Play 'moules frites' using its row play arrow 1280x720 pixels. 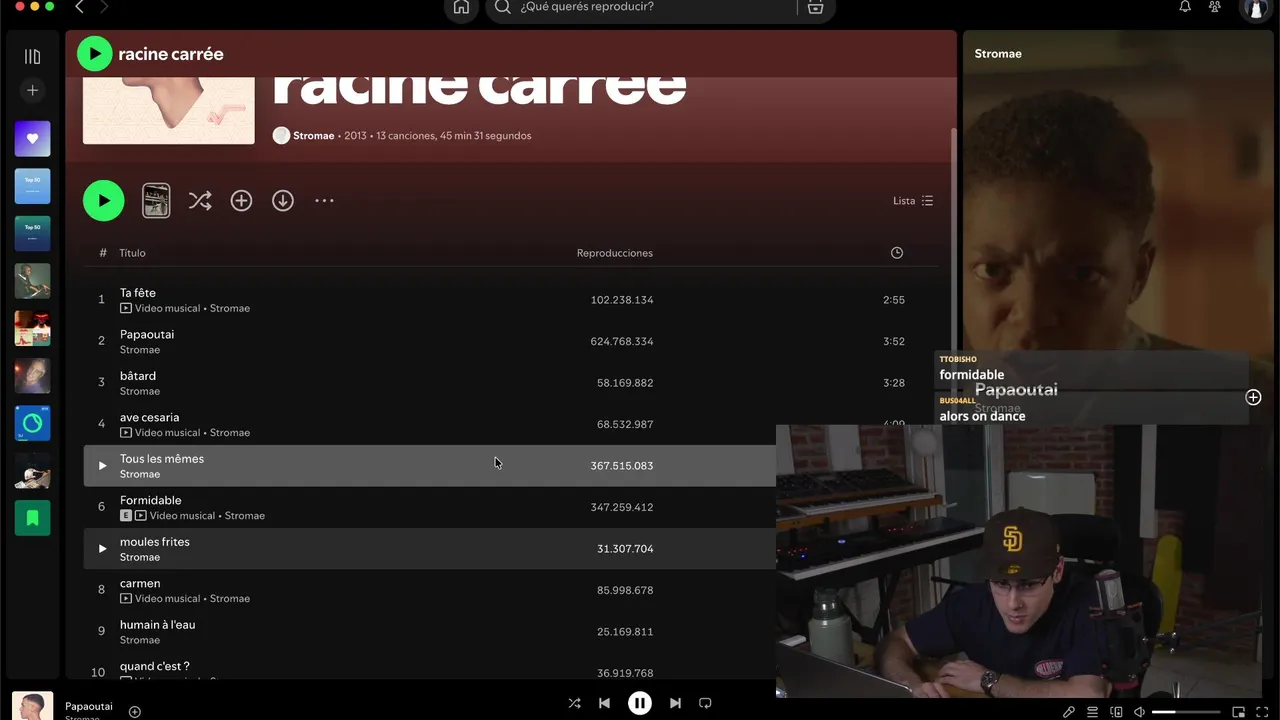[x=102, y=549]
